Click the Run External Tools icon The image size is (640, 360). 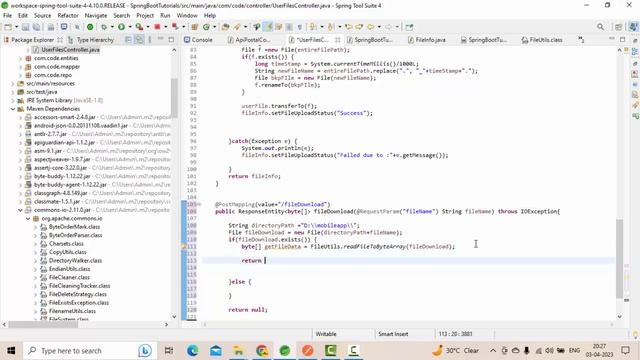[139, 27]
